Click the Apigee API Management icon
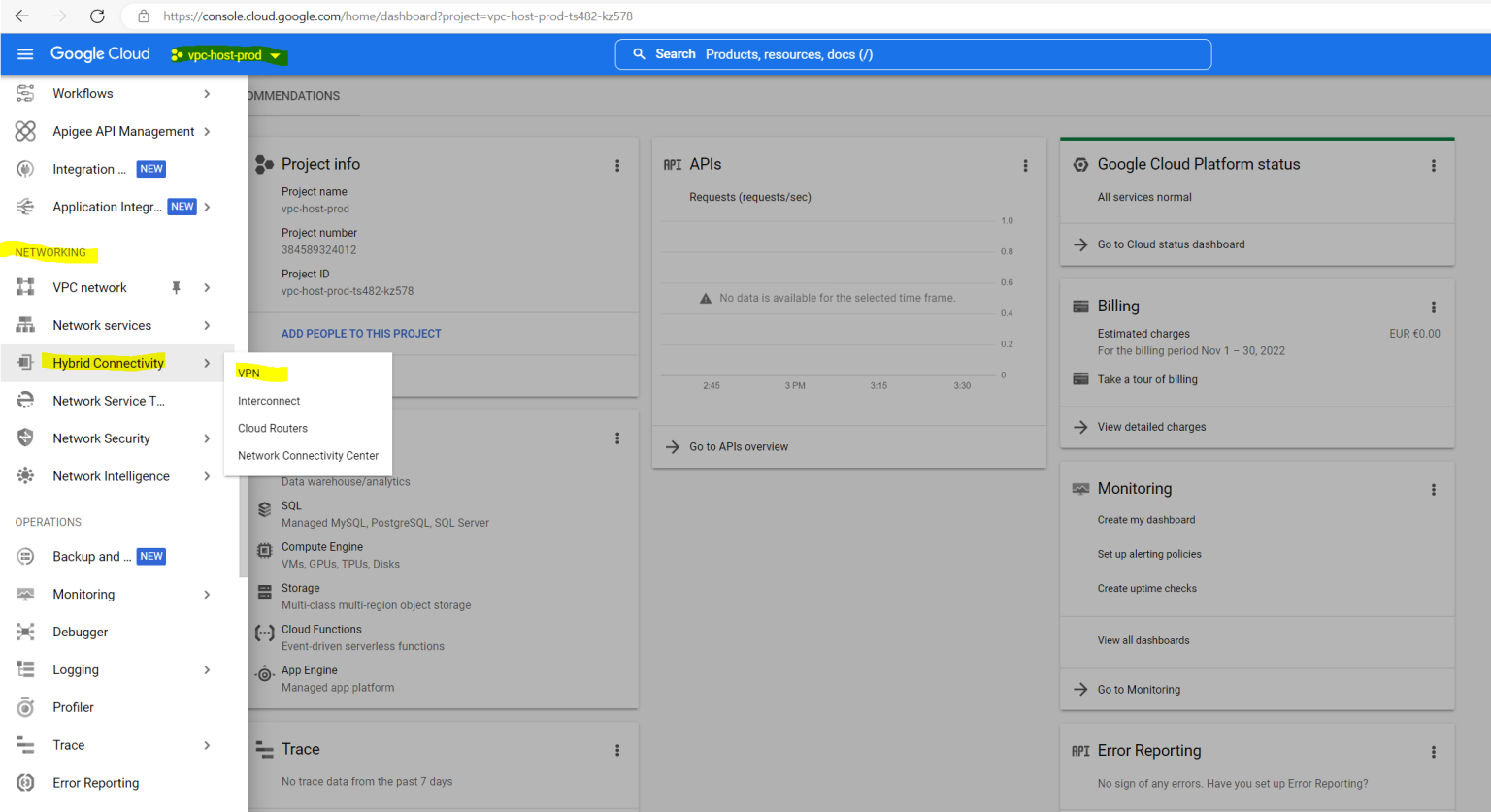 tap(25, 131)
